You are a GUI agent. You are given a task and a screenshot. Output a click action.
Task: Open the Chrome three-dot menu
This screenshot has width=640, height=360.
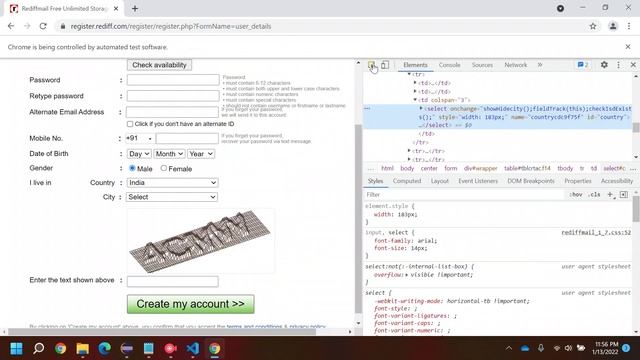click(x=629, y=26)
